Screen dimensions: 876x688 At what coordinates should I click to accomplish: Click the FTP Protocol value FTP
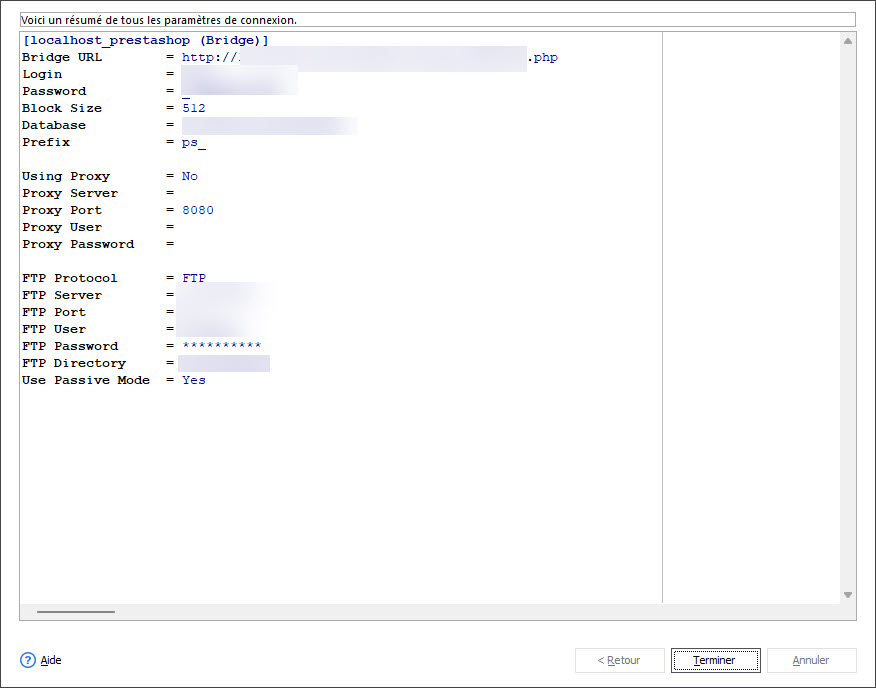194,278
